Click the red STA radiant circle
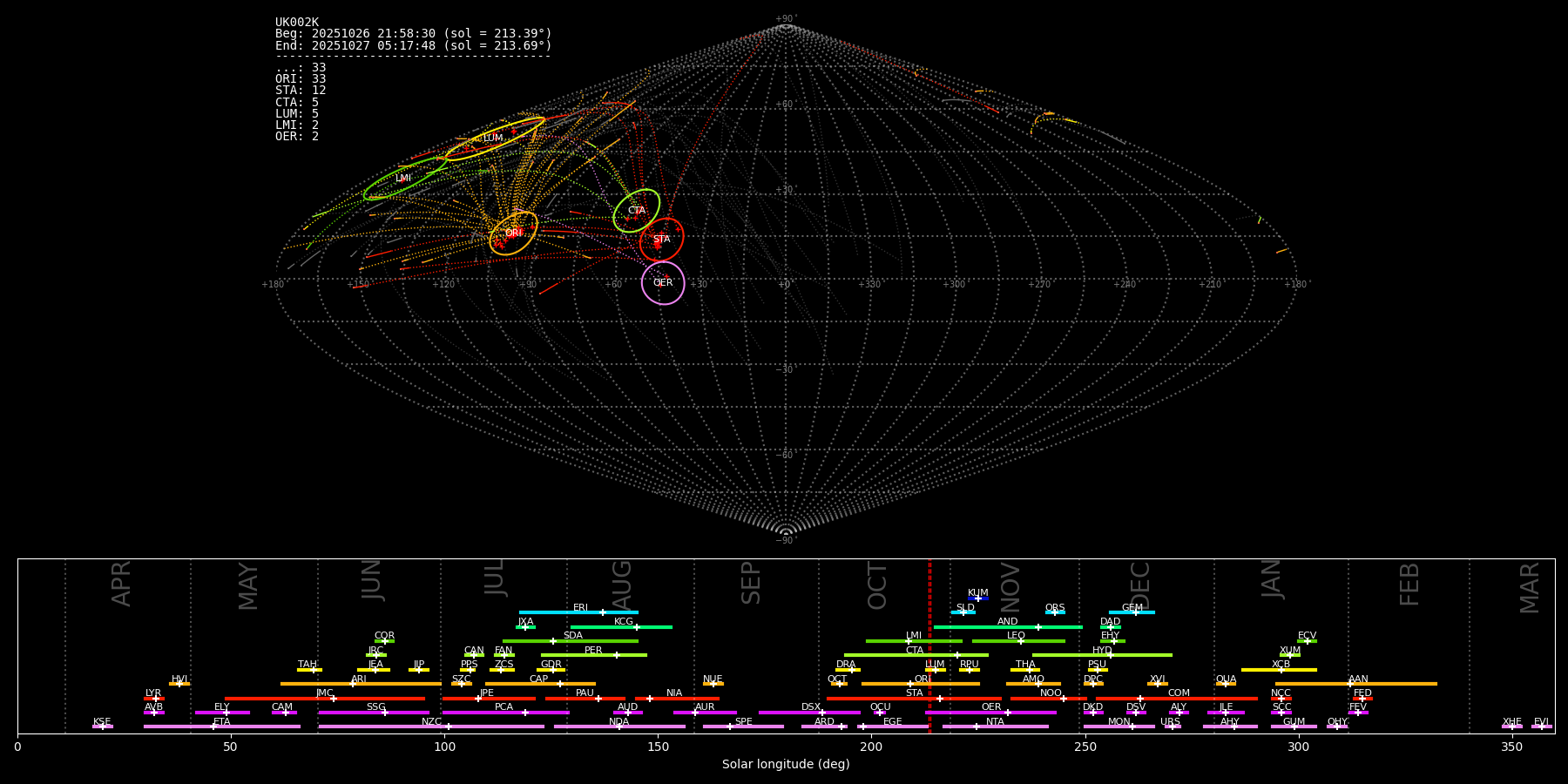The height and width of the screenshot is (784, 1568). click(661, 240)
